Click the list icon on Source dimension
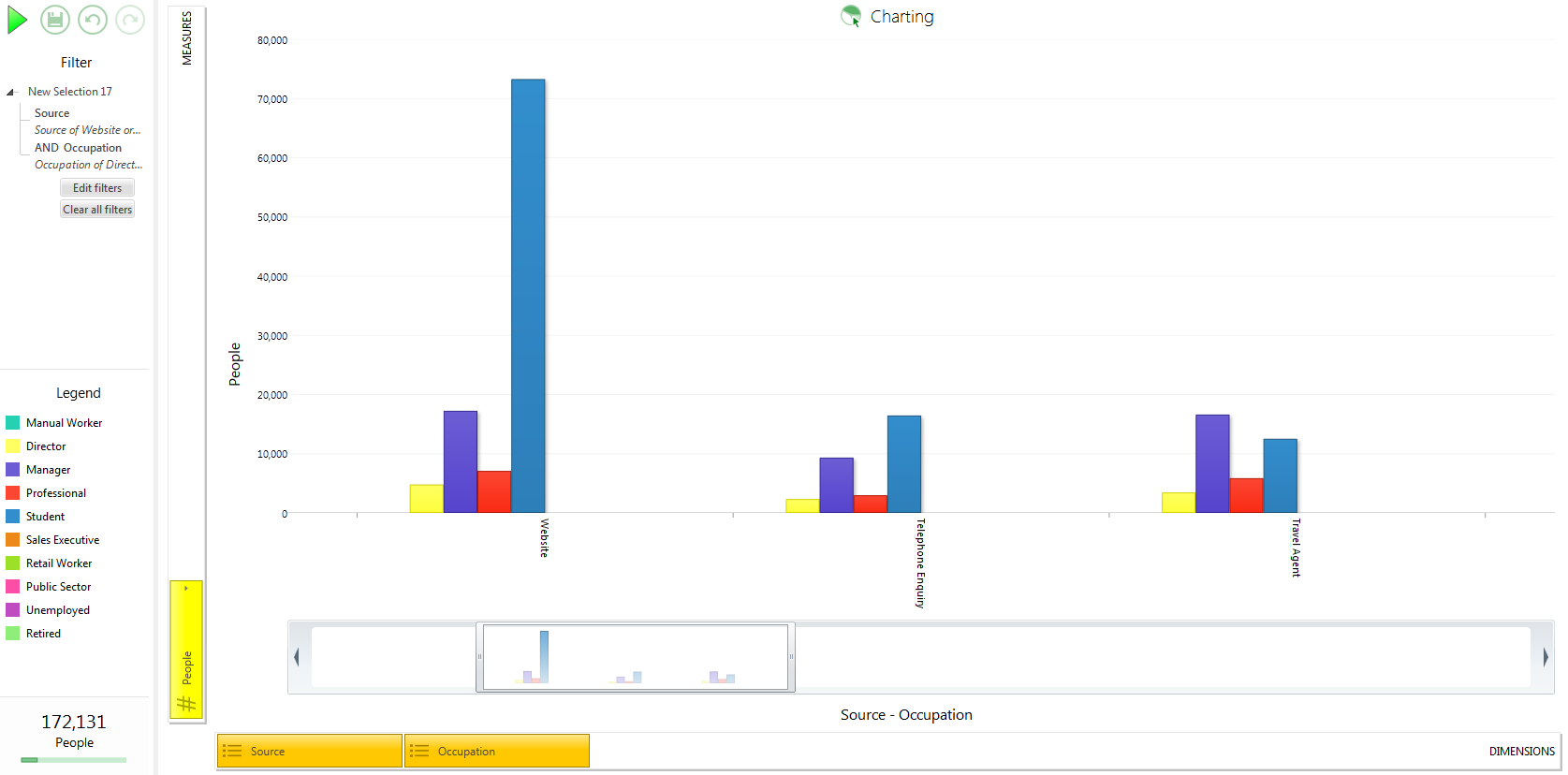Image resolution: width=1568 pixels, height=775 pixels. tap(232, 751)
